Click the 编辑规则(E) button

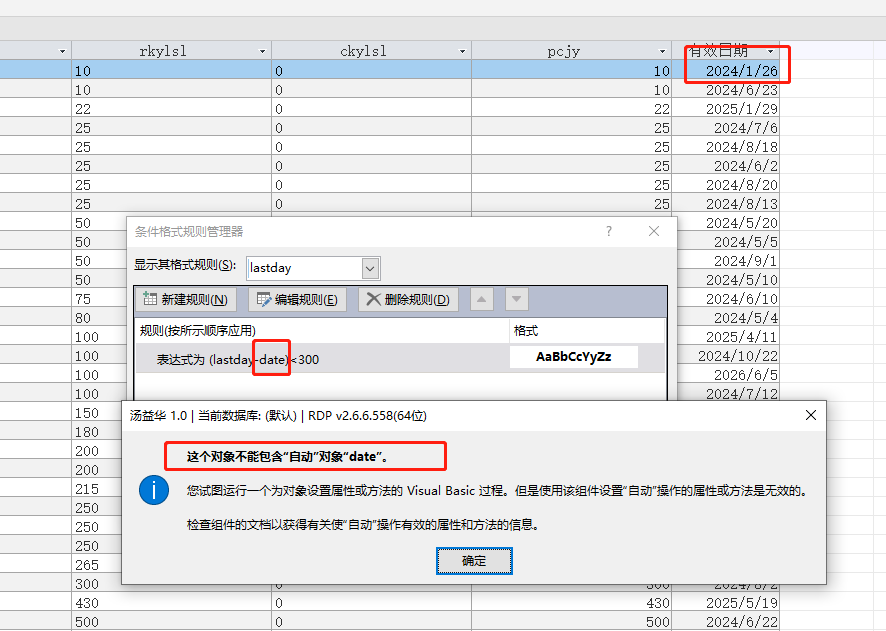(297, 299)
